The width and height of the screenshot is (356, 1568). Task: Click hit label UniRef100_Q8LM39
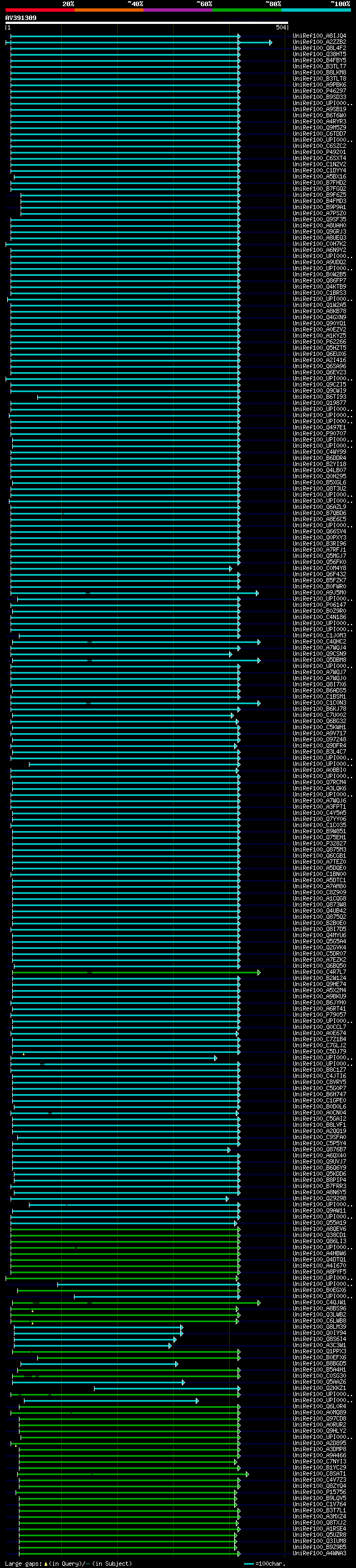tap(319, 1327)
